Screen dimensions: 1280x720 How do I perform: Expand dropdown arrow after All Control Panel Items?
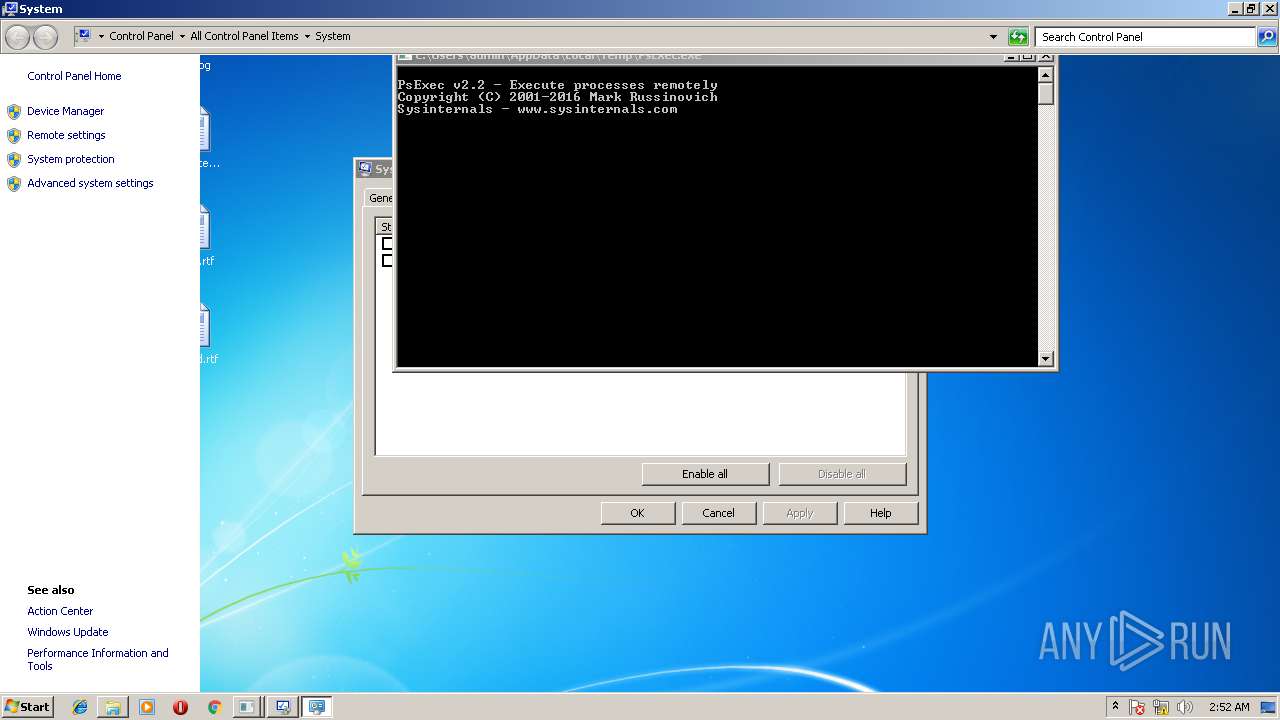tap(307, 36)
